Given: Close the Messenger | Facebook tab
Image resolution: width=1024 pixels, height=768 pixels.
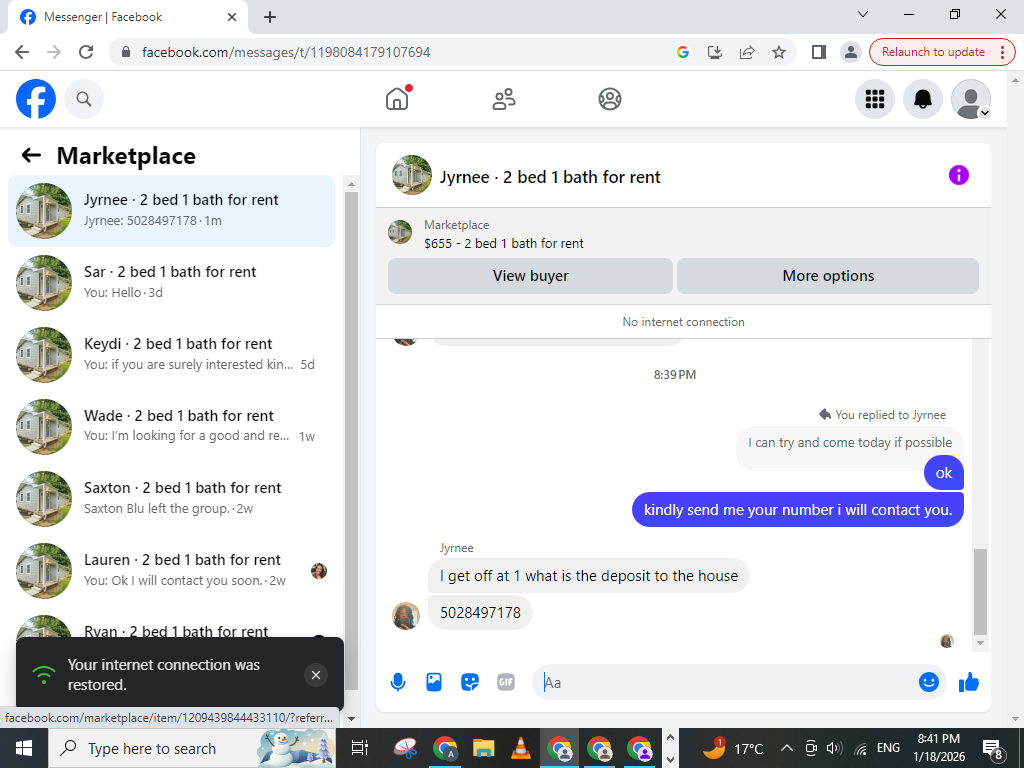Looking at the screenshot, I should click(x=232, y=17).
